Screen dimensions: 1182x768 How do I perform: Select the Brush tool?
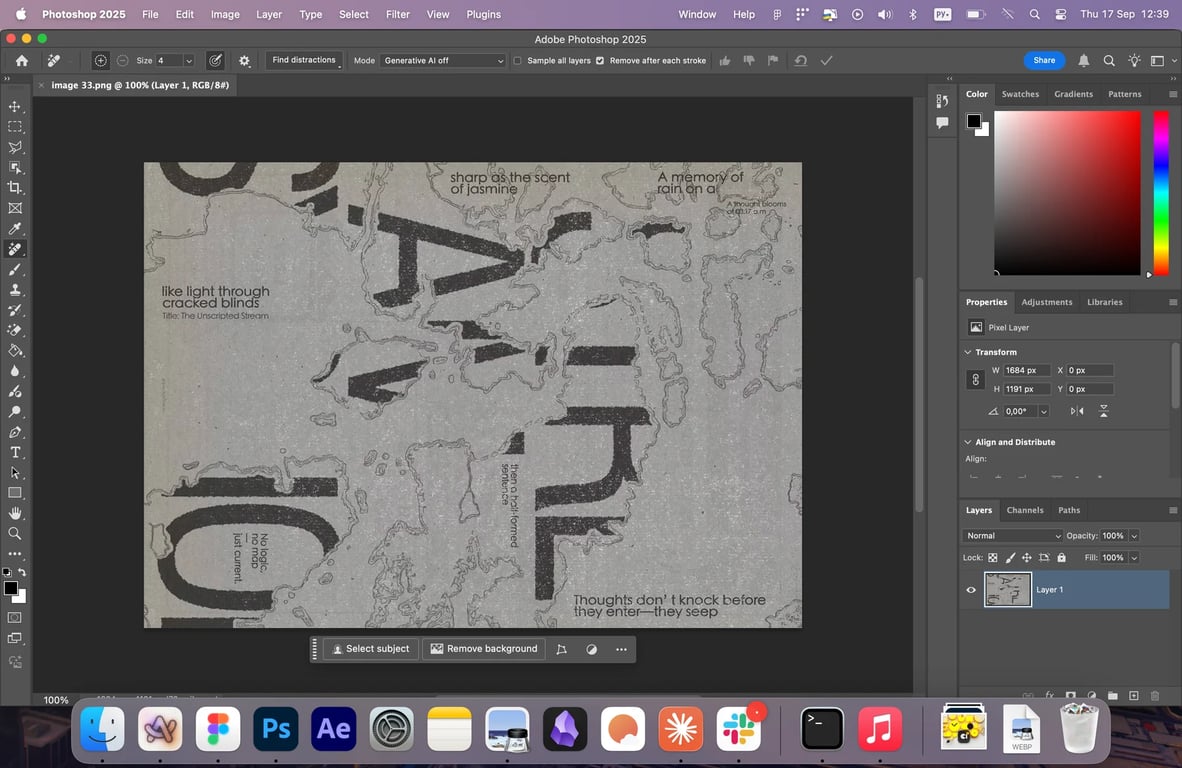[14, 269]
